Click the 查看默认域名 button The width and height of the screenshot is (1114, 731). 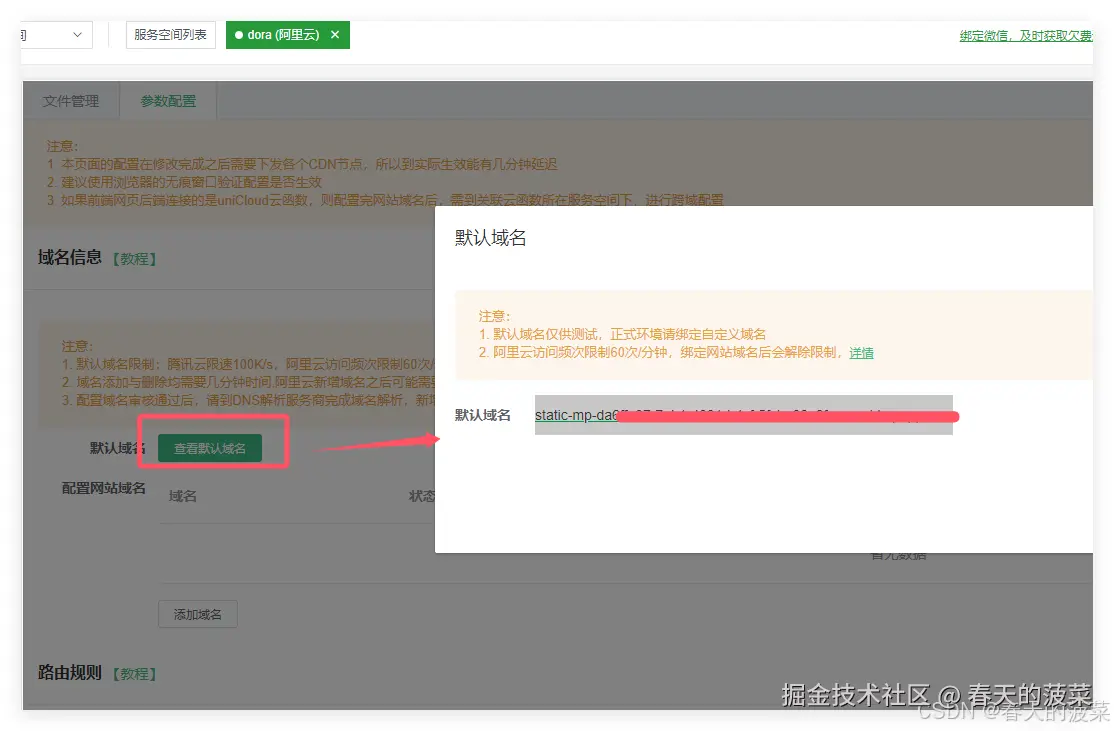point(210,448)
